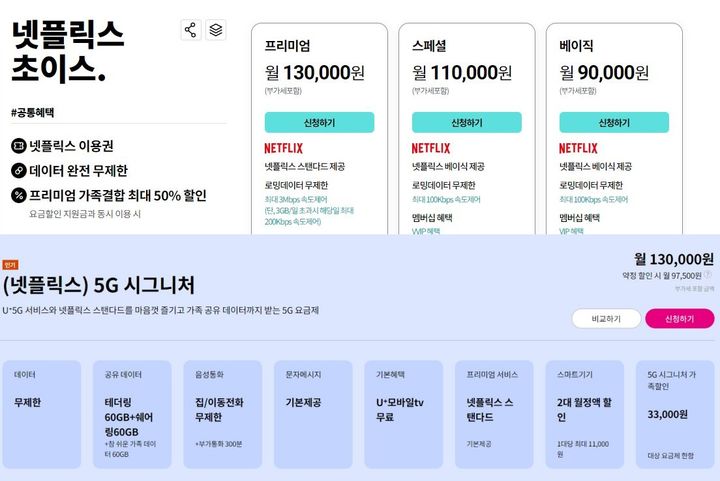The height and width of the screenshot is (481, 720).
Task: Click the ticket icon beside 넷플릭스 이용권
Action: click(x=18, y=146)
